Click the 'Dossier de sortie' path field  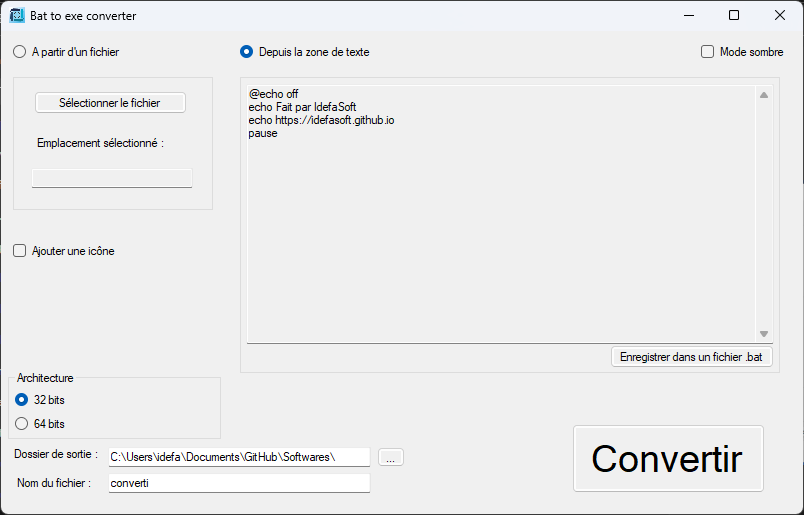(x=239, y=457)
